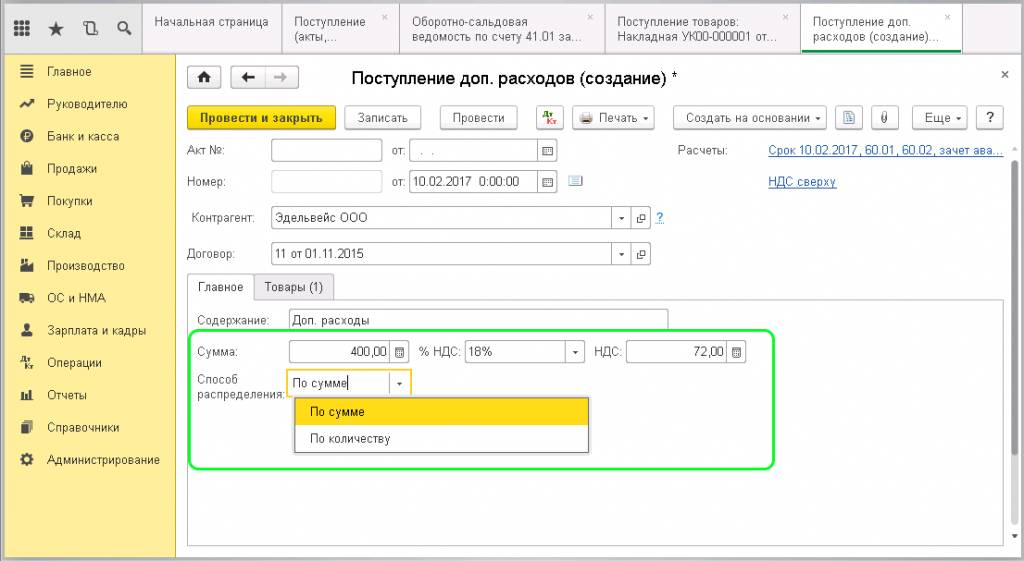
Task: Click question mark link beside Контрагент
Action: tap(660, 218)
